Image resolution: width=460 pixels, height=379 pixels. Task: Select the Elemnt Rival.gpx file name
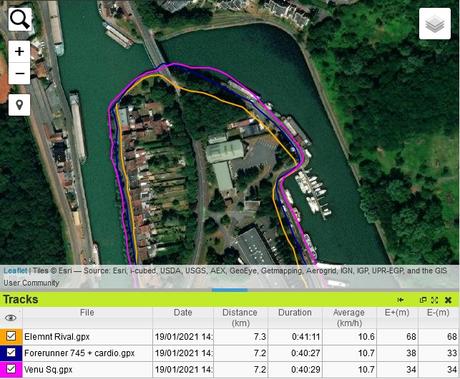coord(57,337)
